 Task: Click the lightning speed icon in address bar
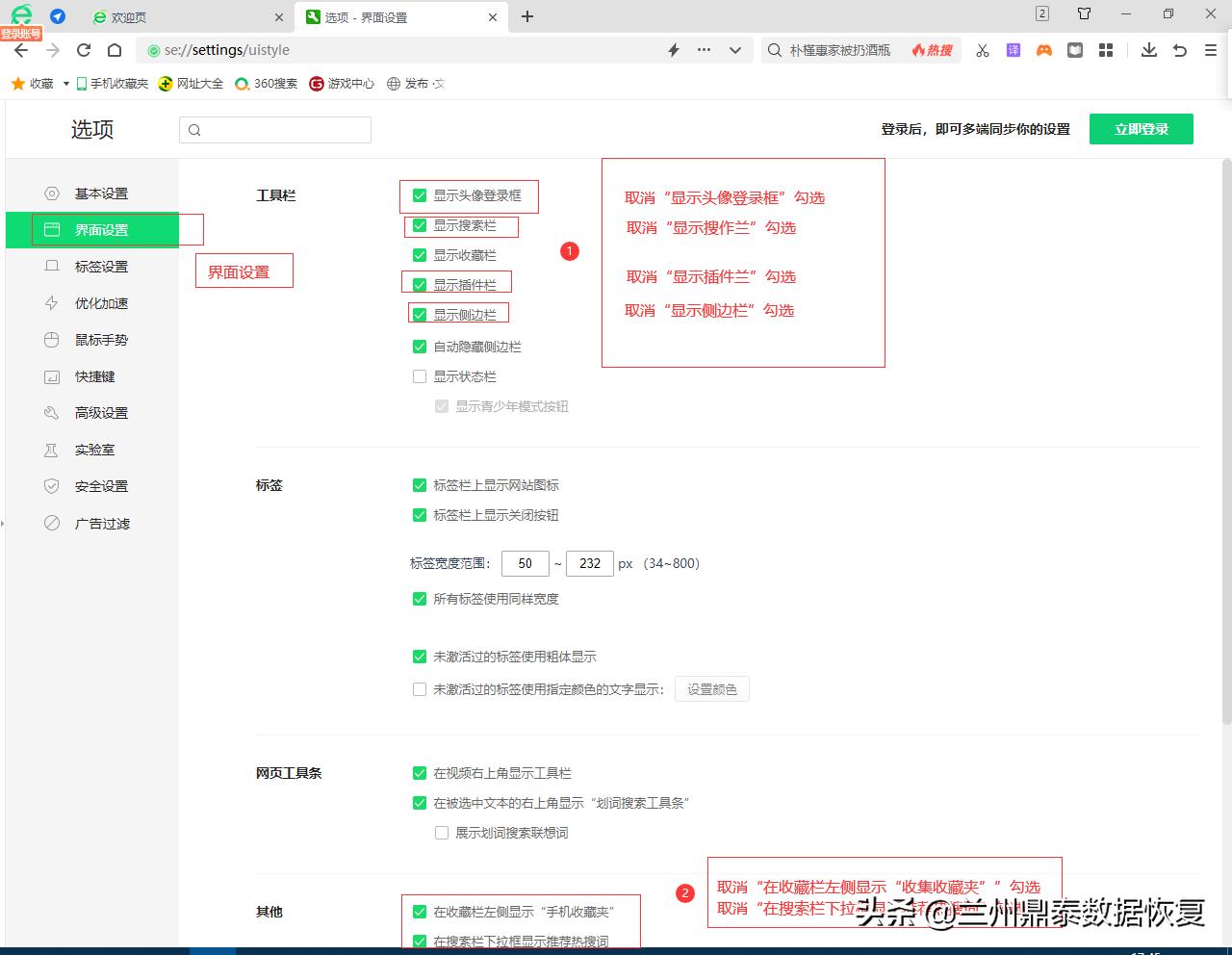[673, 50]
